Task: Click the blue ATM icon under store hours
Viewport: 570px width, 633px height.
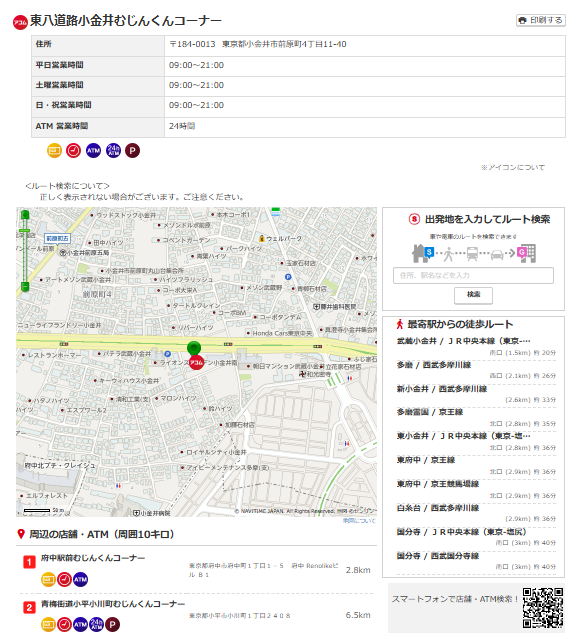Action: click(94, 151)
